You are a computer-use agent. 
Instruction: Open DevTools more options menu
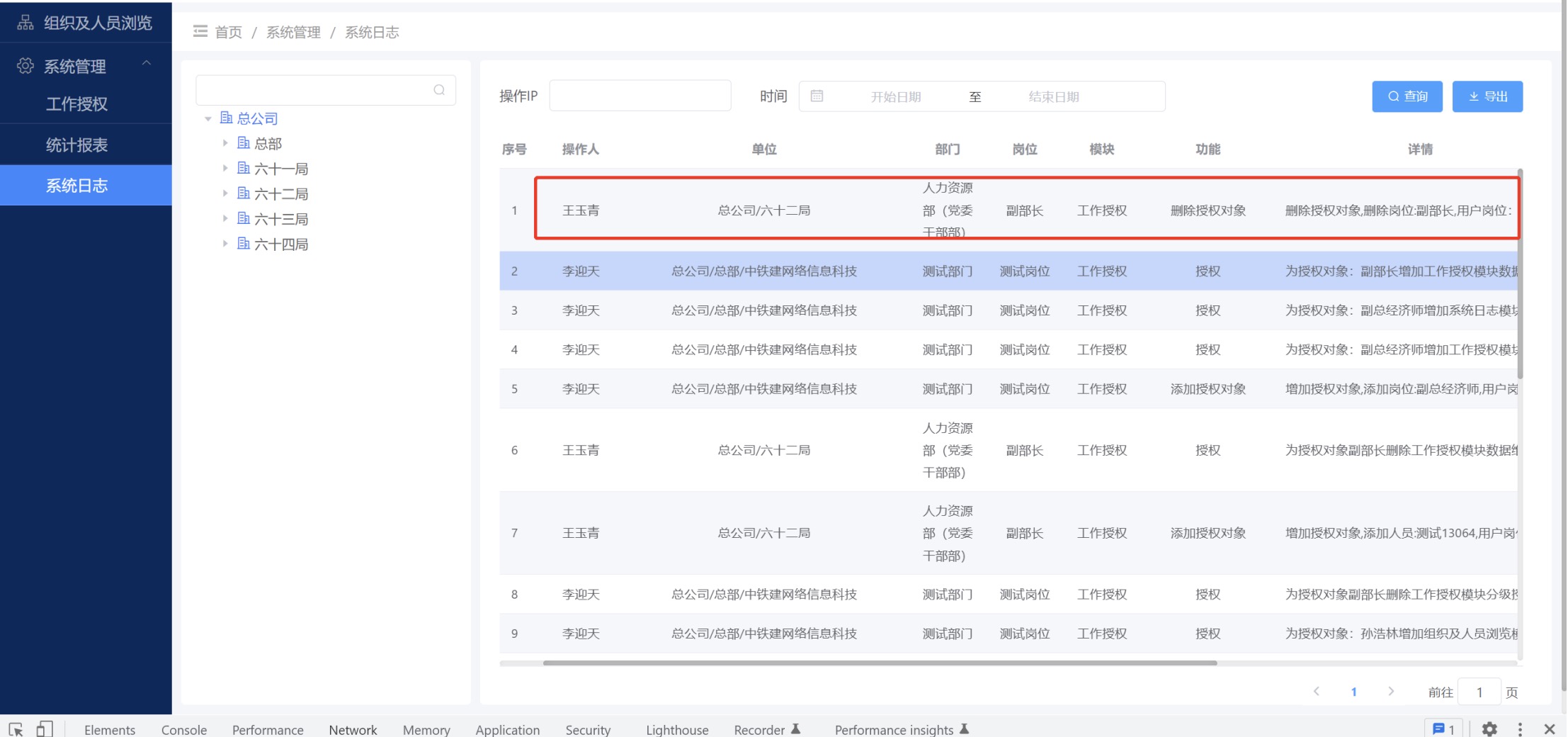click(1520, 729)
